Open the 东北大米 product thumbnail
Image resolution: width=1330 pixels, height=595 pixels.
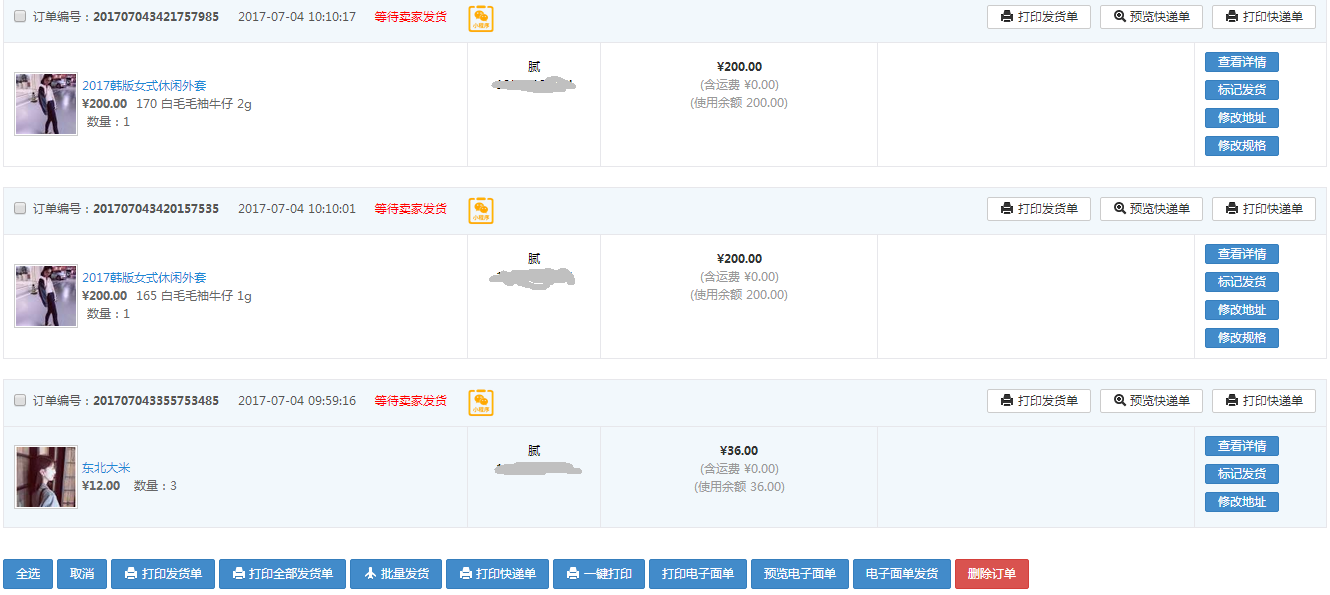pos(46,477)
